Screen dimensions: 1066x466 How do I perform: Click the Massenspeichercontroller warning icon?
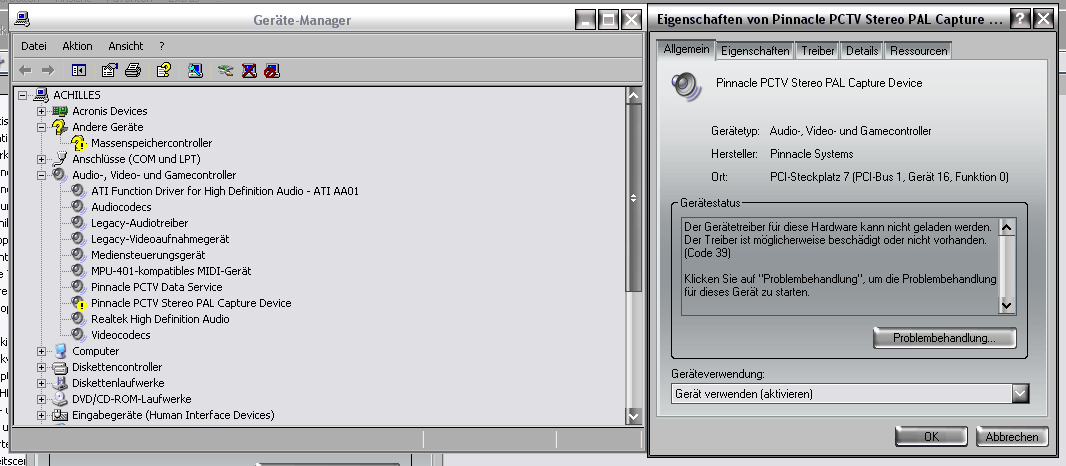(x=79, y=143)
